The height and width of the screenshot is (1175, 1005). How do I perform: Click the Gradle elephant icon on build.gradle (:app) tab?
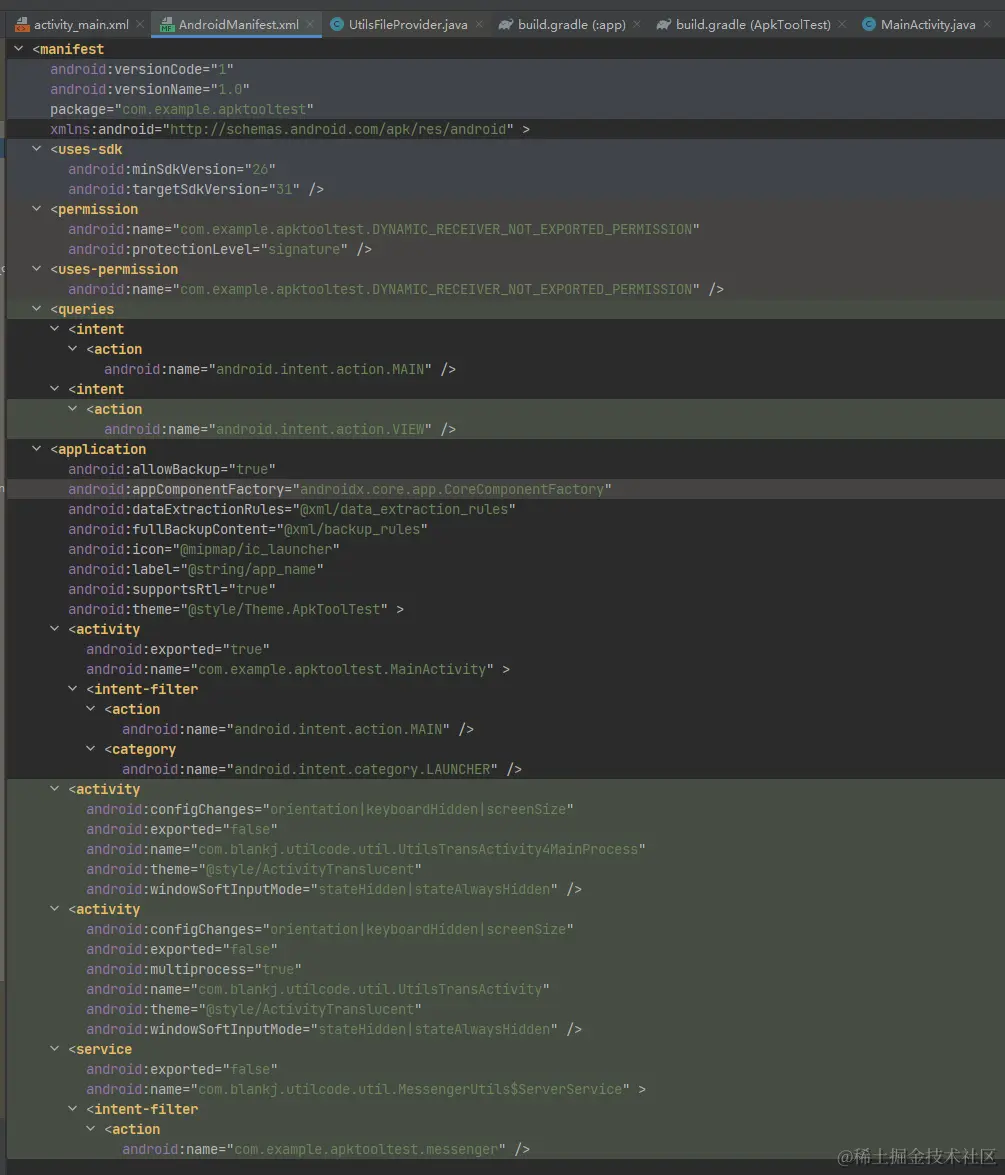[506, 25]
